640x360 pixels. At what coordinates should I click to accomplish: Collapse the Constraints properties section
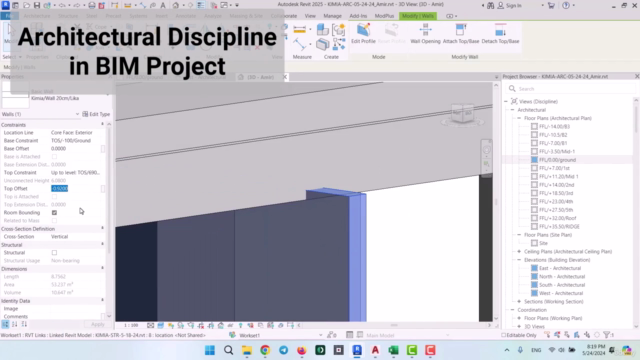pyautogui.click(x=102, y=124)
